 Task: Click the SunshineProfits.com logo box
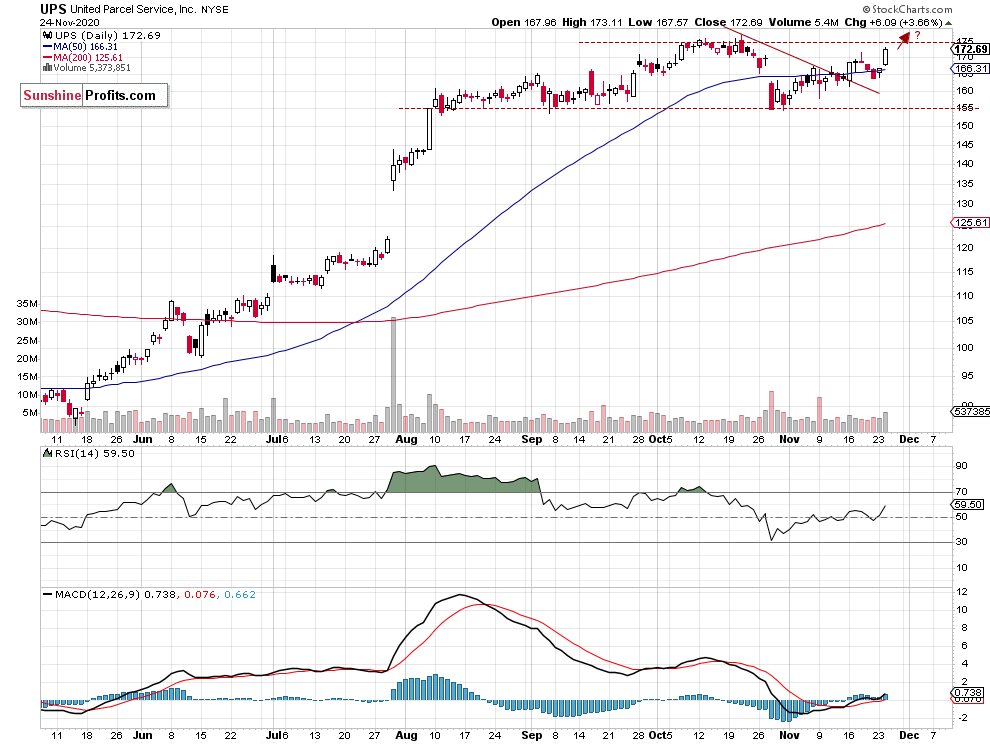(x=94, y=95)
